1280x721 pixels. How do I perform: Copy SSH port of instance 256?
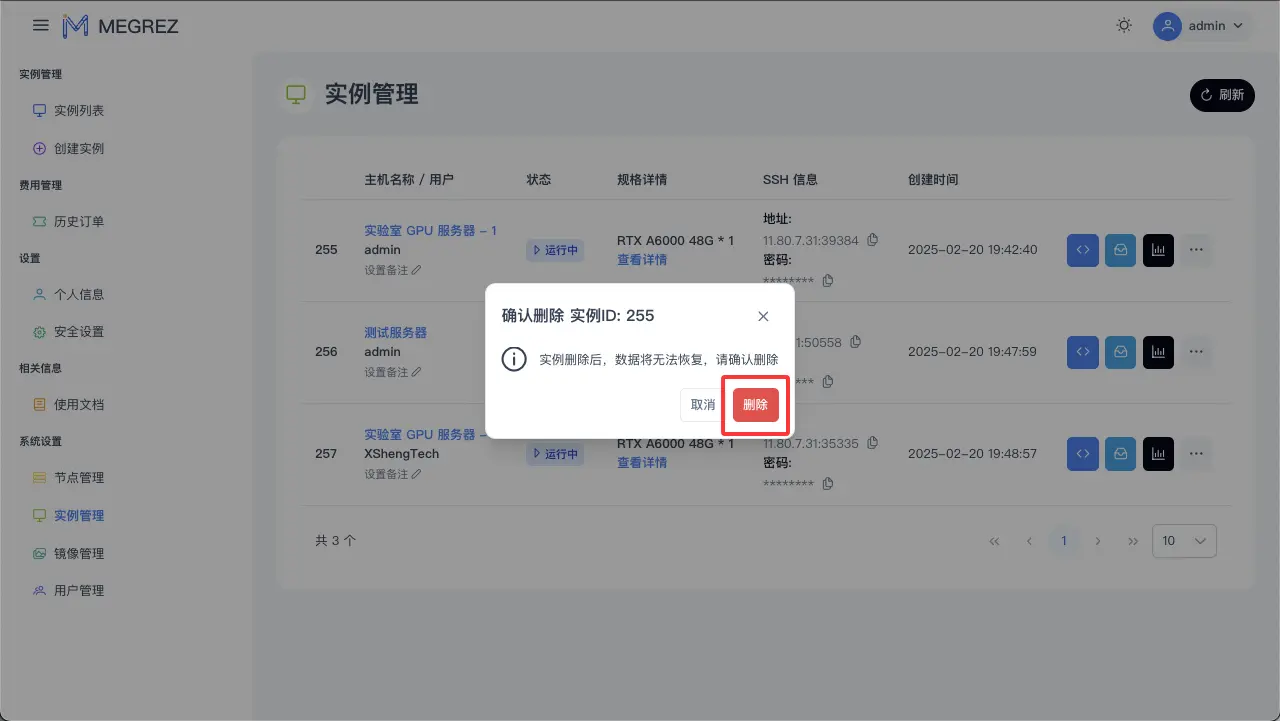[855, 342]
